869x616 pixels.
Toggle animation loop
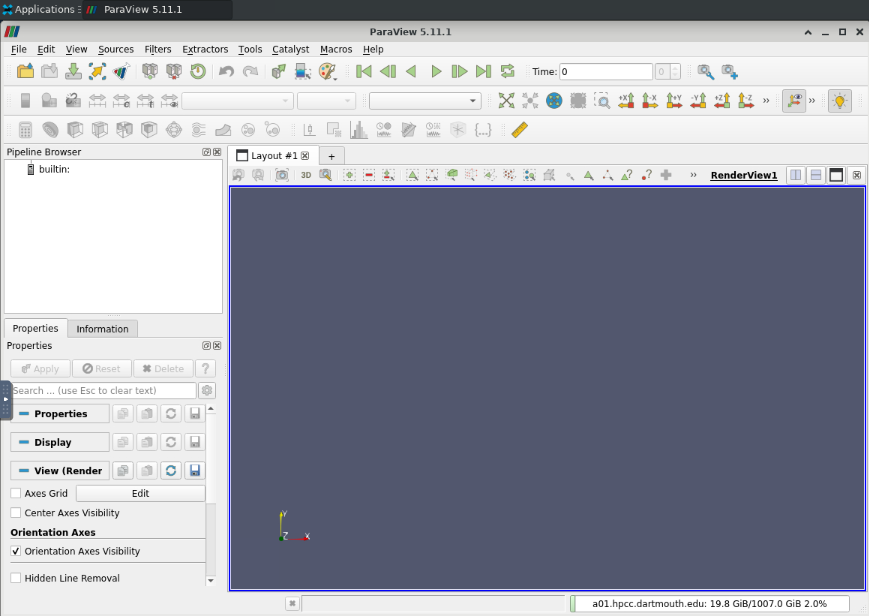(x=507, y=72)
